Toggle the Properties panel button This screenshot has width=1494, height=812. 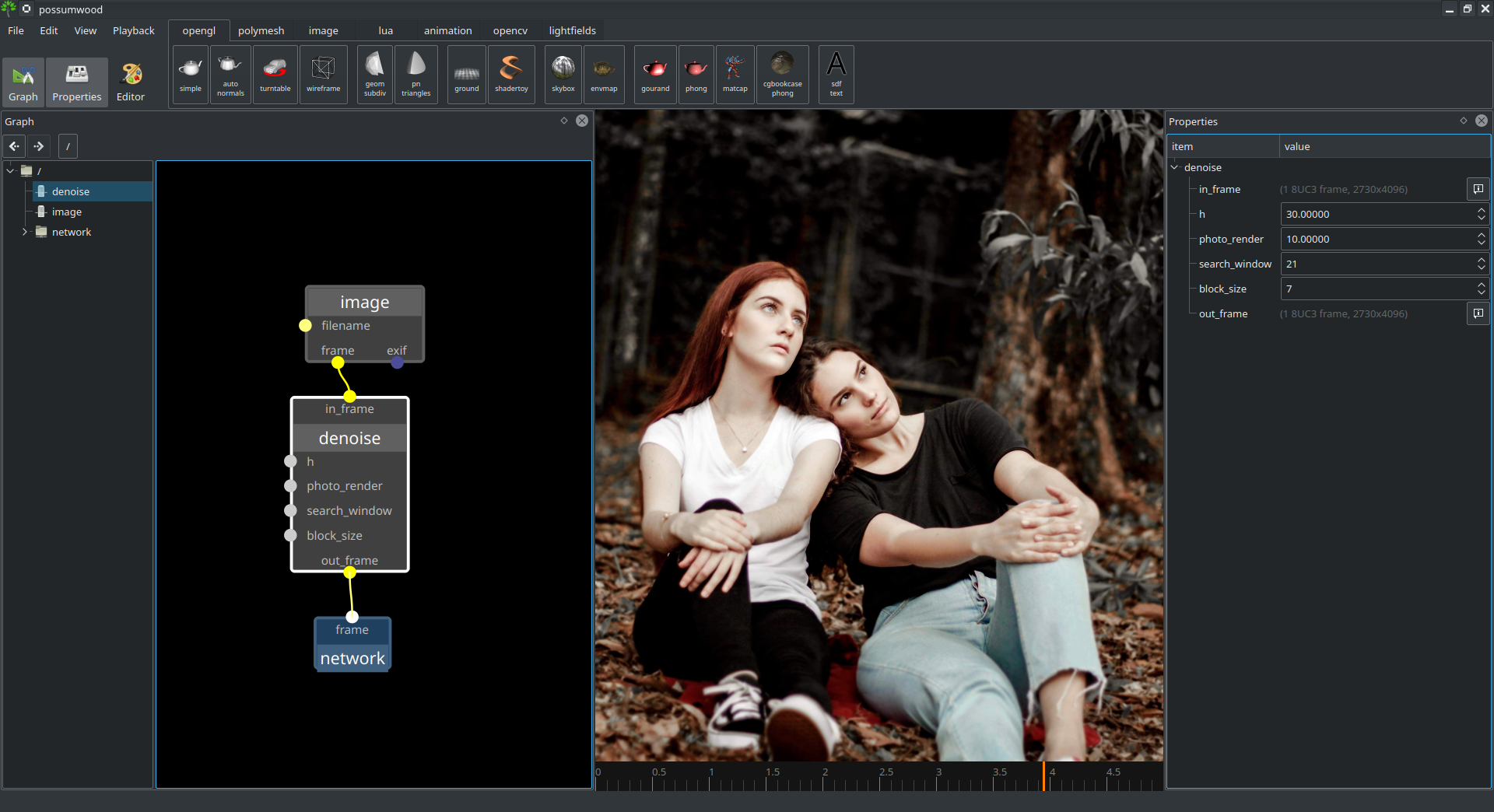click(77, 82)
